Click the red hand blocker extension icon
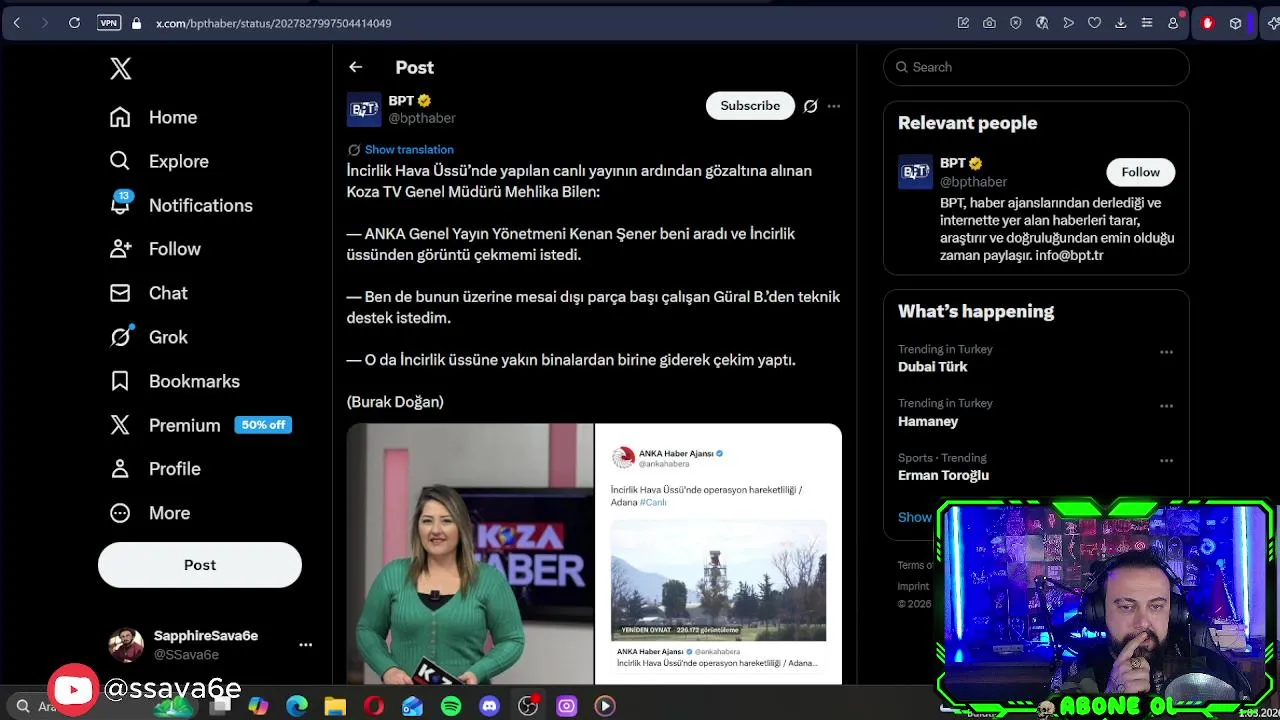 [1207, 23]
